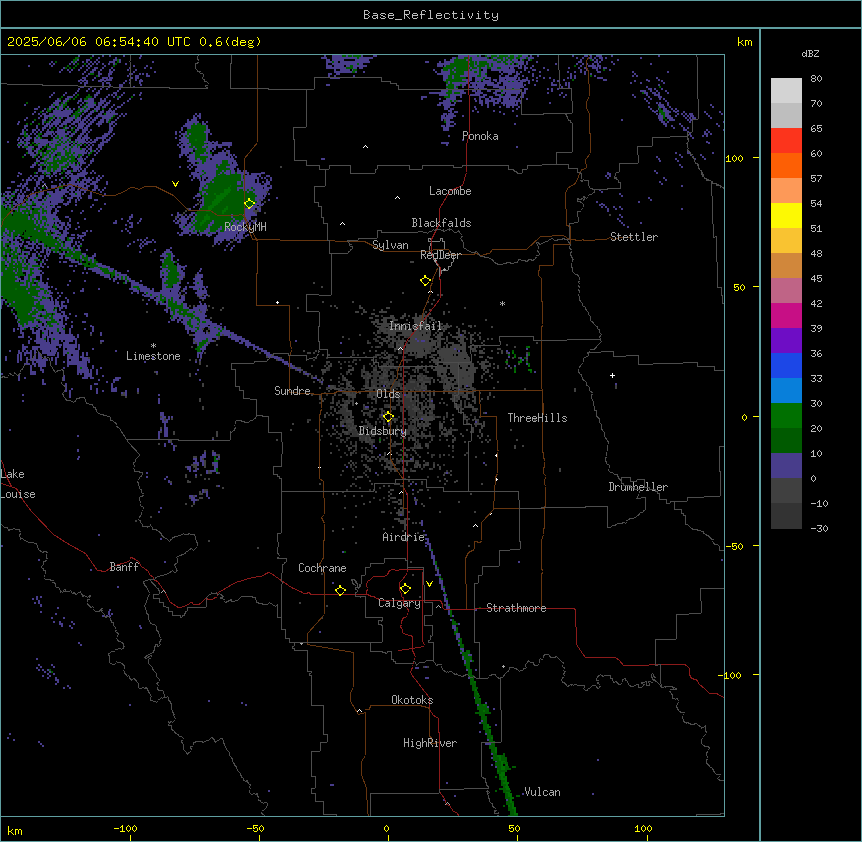Click the Sylvan label
This screenshot has width=862, height=842.
click(x=390, y=245)
